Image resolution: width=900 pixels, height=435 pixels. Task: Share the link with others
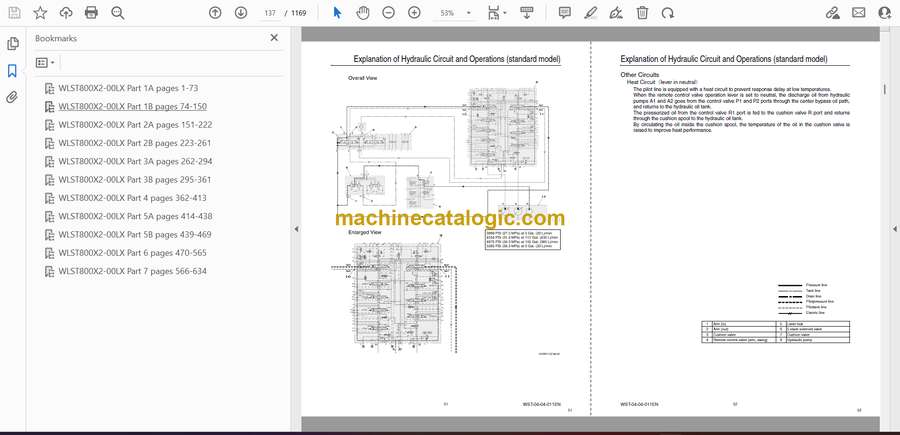(832, 13)
